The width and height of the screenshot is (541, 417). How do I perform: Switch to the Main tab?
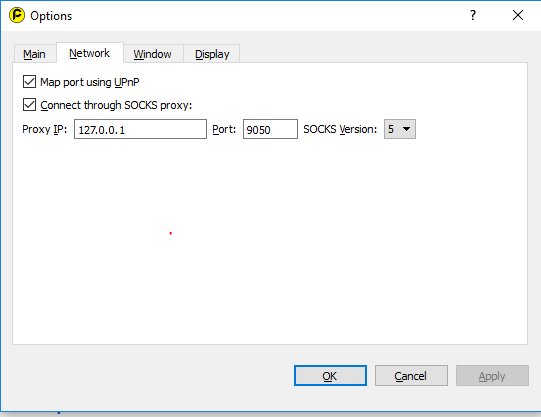(x=35, y=54)
